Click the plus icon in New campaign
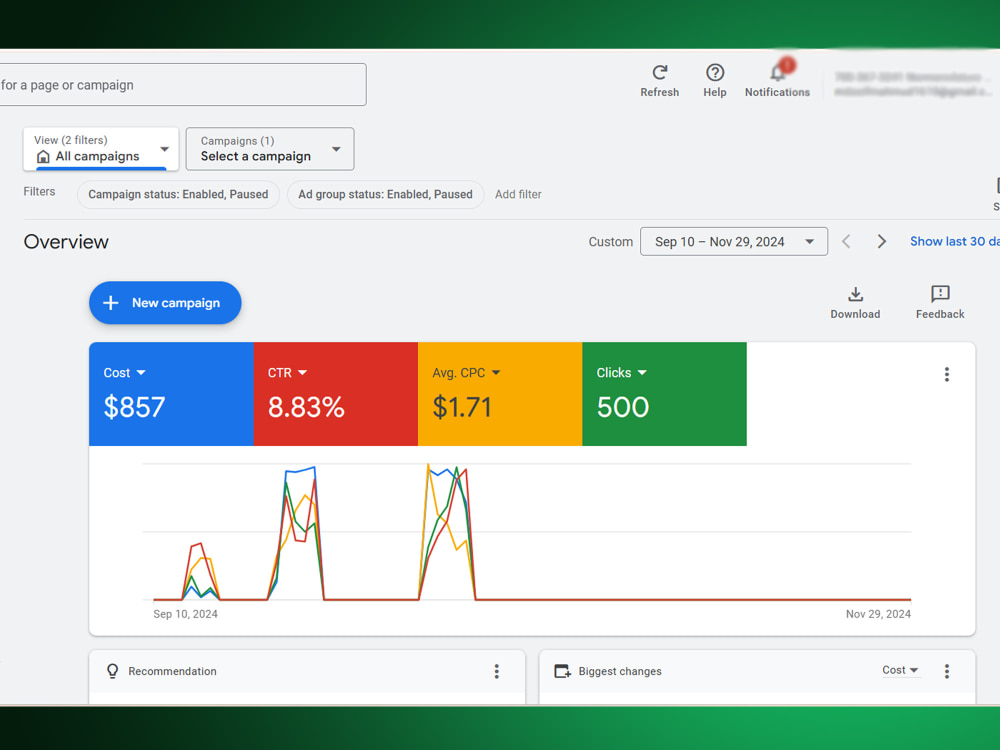This screenshot has height=750, width=1000. point(111,303)
